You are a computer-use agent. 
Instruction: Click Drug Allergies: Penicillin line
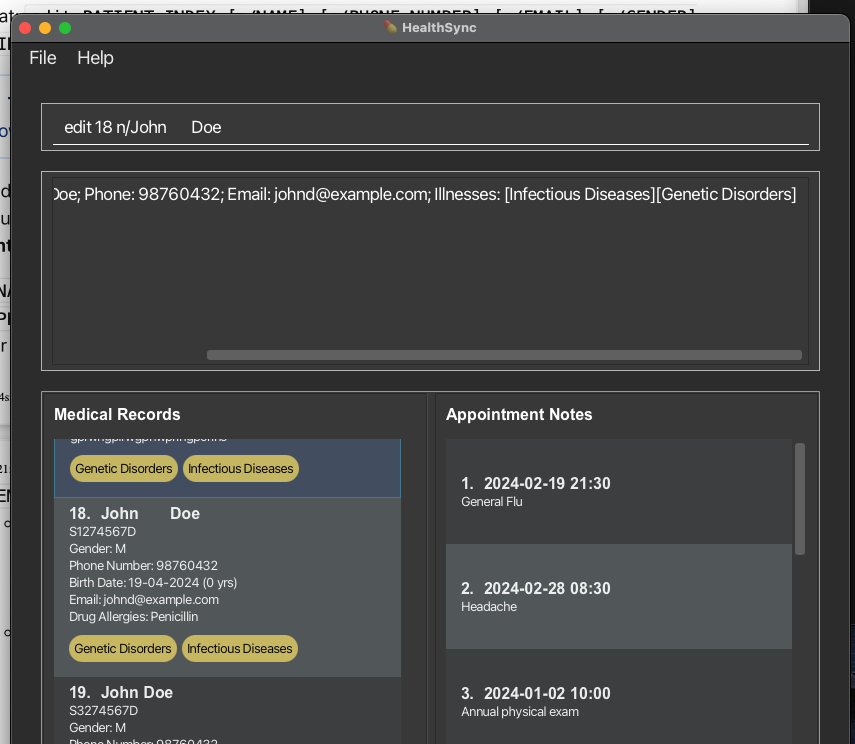click(134, 616)
